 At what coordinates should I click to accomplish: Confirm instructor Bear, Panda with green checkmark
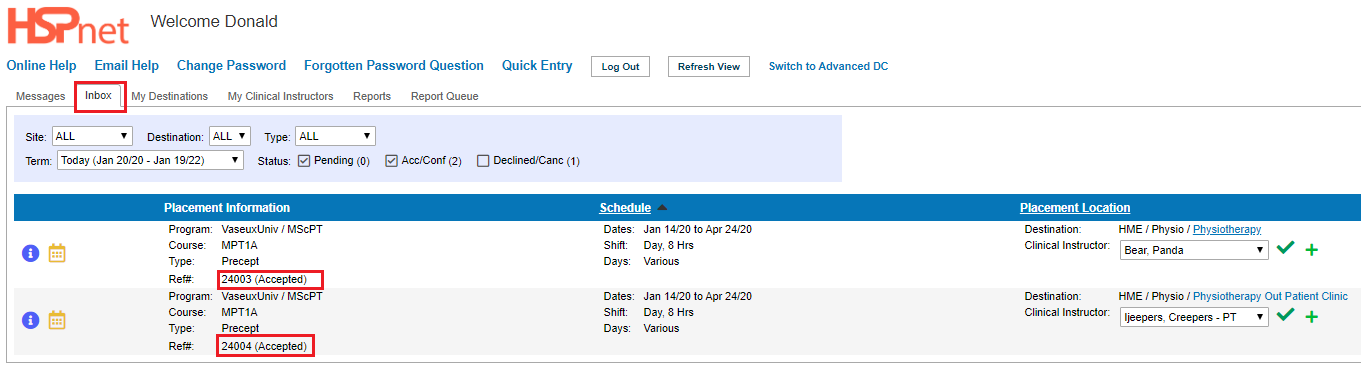coord(1286,248)
